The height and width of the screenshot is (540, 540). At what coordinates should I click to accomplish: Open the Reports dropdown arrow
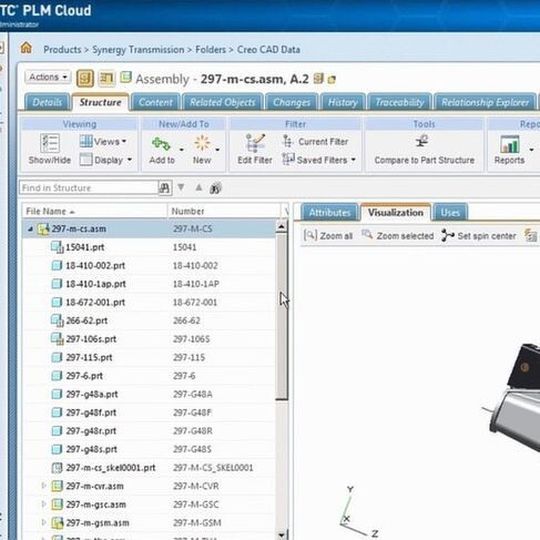click(x=532, y=150)
